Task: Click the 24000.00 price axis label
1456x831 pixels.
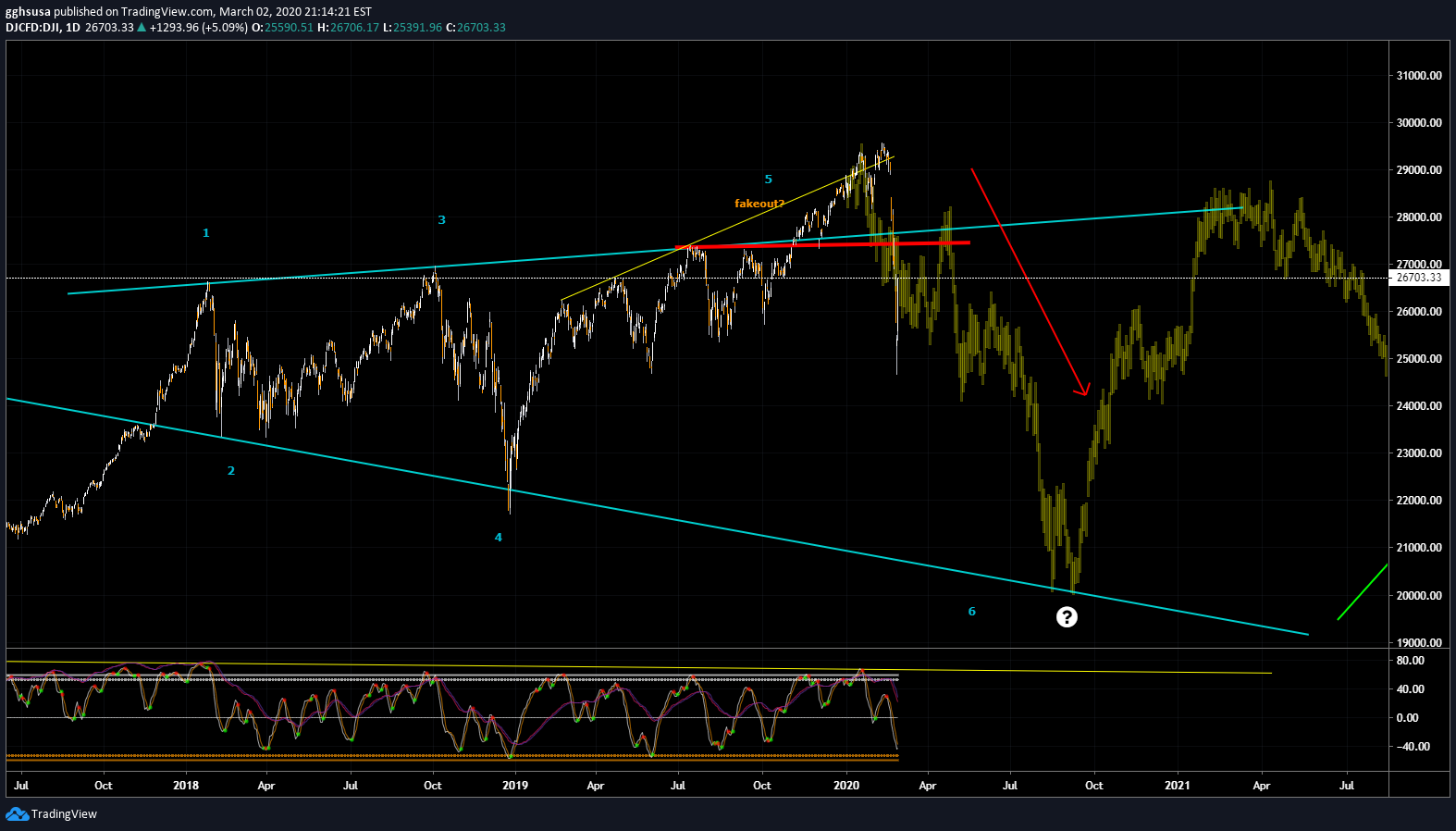Action: [1419, 406]
